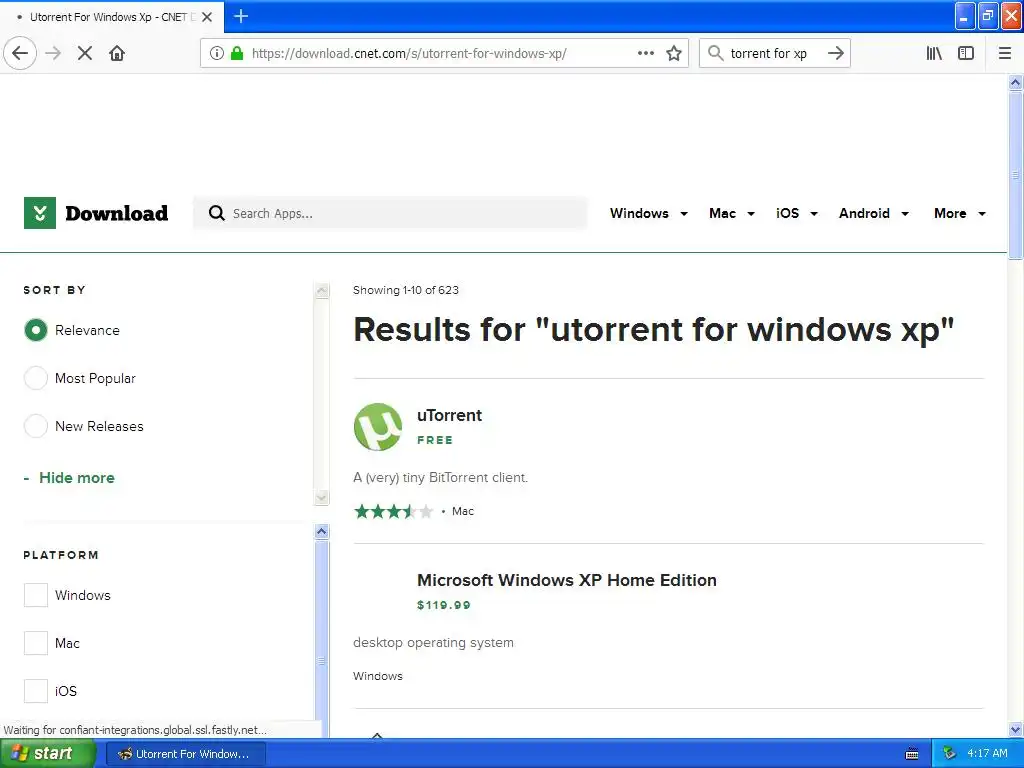Stop loading the page with X button
Screen dimensions: 1024x768
tap(85, 53)
